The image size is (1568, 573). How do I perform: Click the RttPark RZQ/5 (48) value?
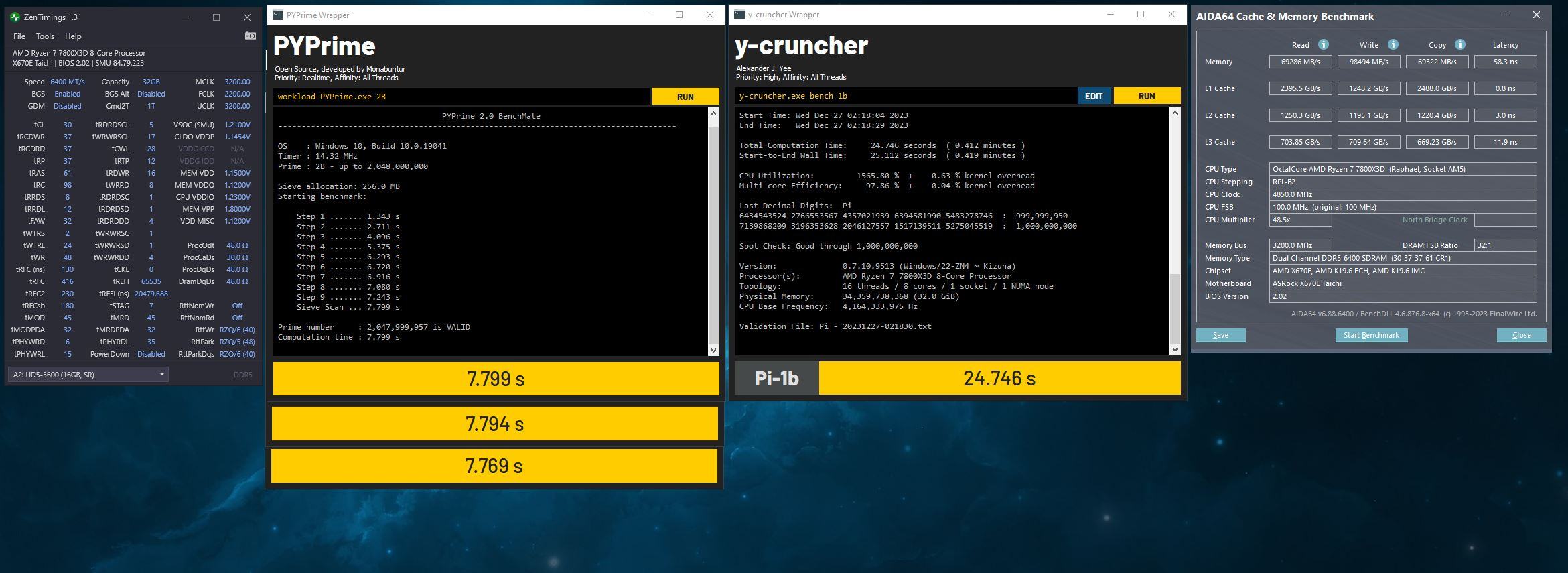[x=237, y=342]
